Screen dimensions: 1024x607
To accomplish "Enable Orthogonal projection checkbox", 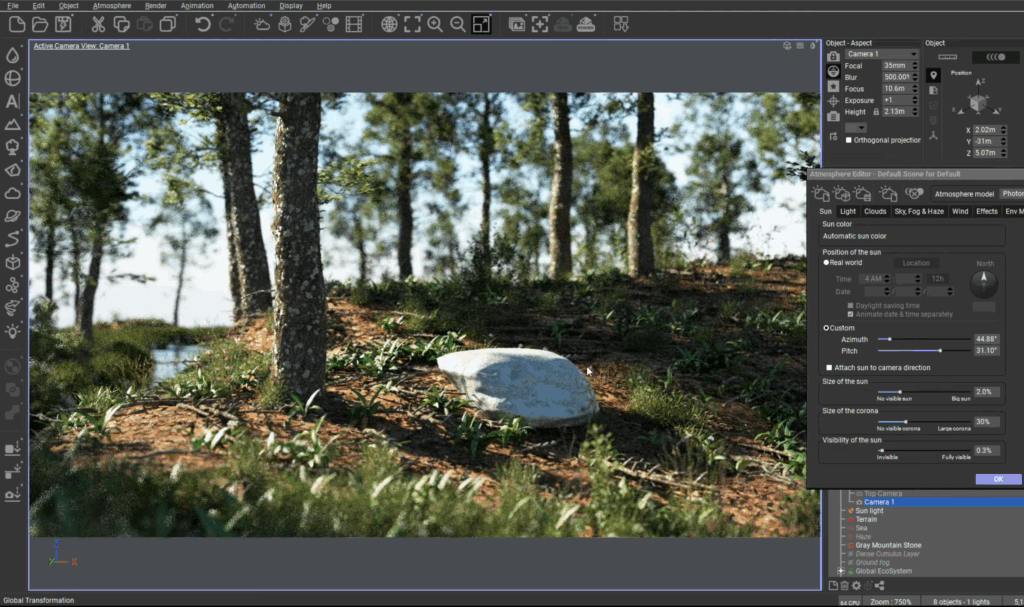I will click(849, 140).
